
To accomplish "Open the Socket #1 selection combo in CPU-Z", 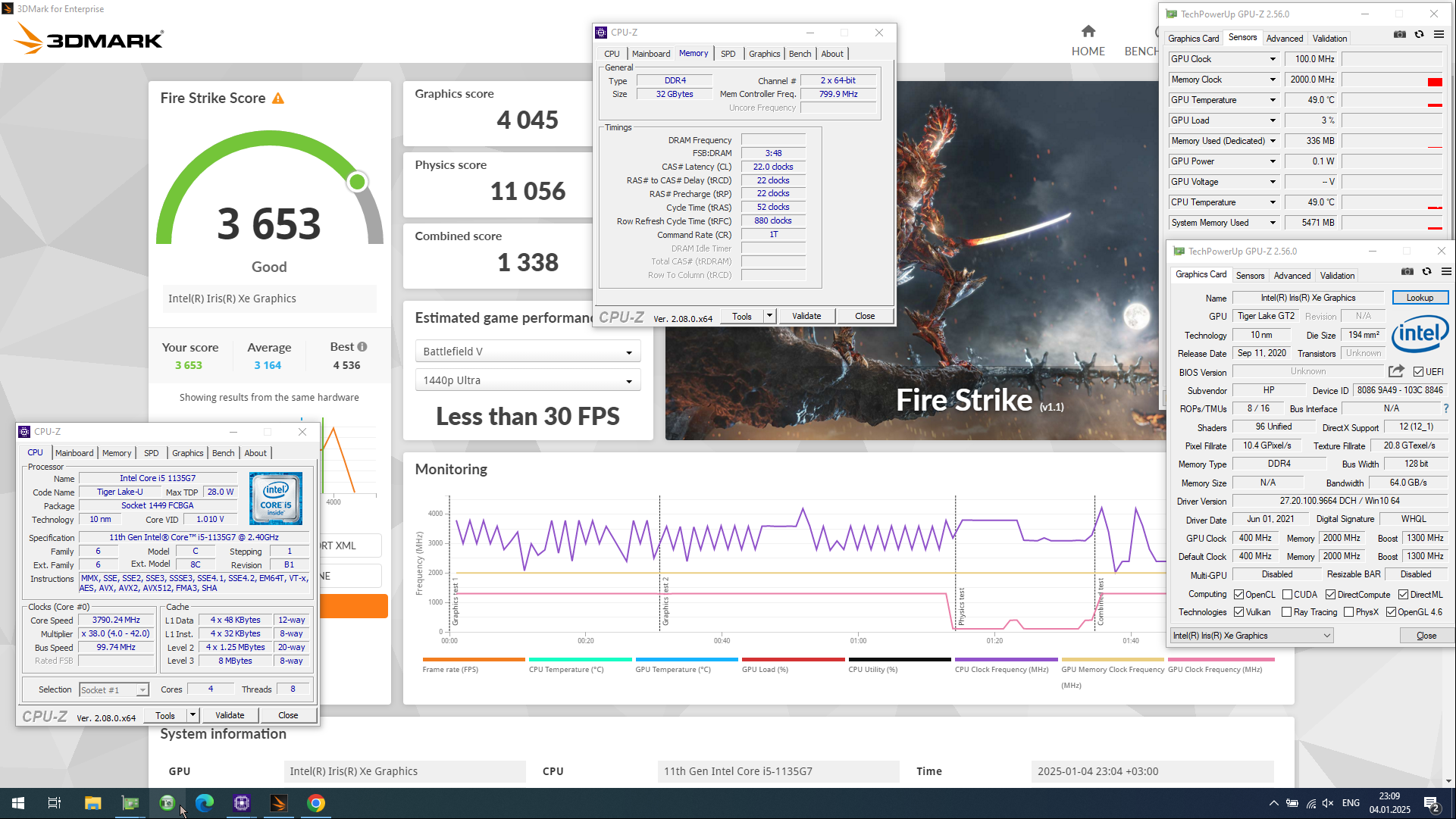I will point(114,690).
